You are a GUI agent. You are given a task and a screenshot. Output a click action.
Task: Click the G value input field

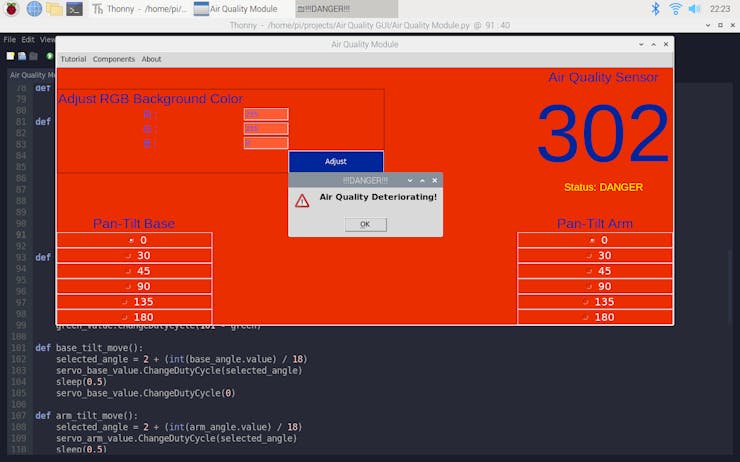266,128
